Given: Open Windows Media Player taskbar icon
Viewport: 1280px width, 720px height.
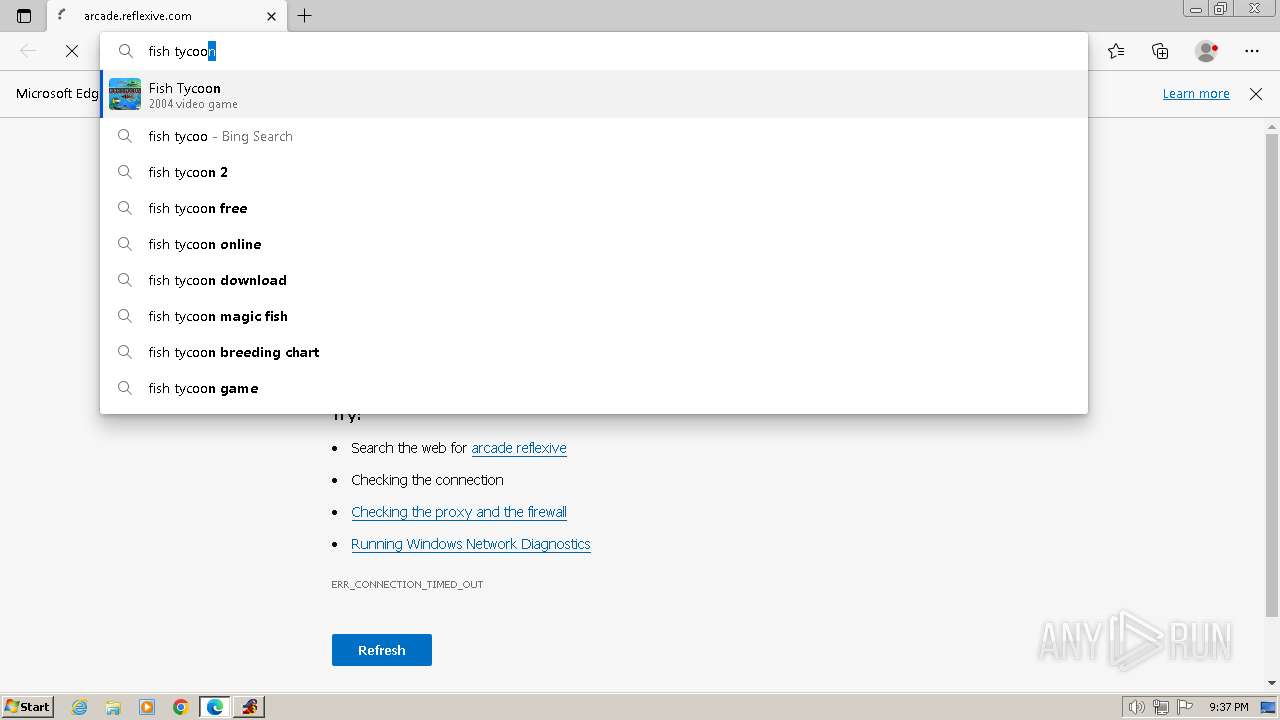Looking at the screenshot, I should [147, 707].
